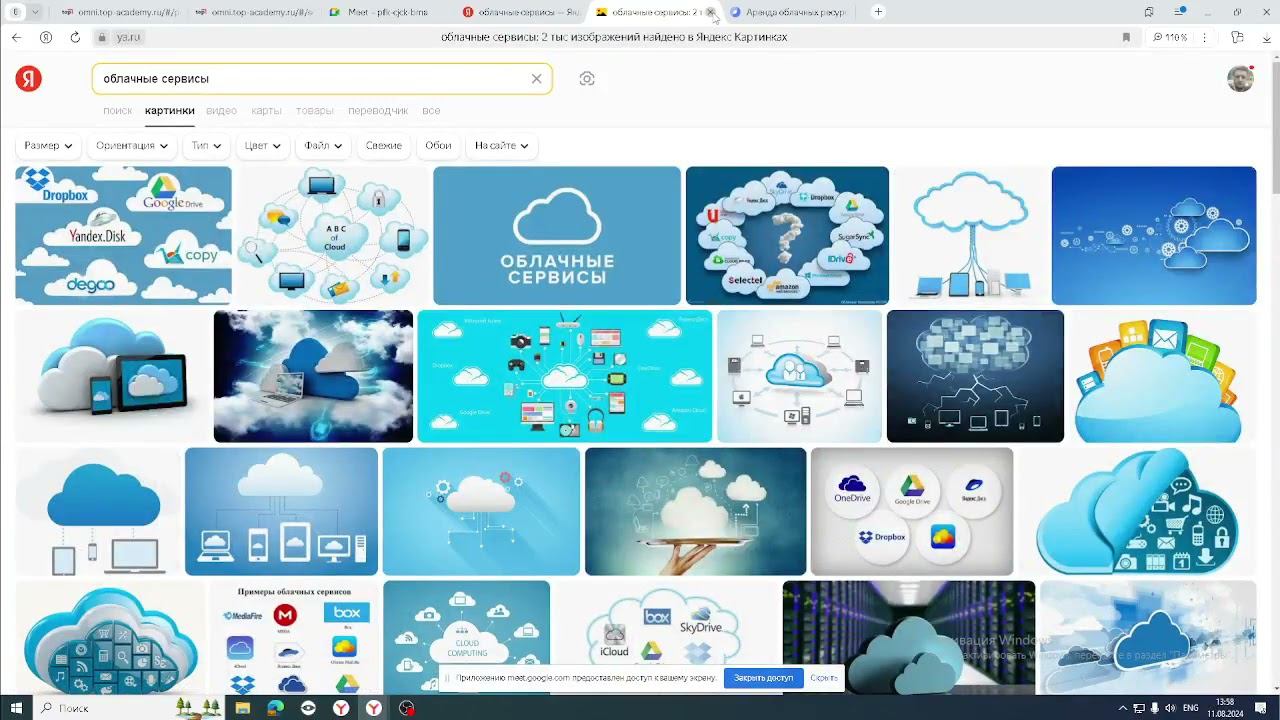The image size is (1280, 720).
Task: Open the tab list dropdown arrow
Action: pos(35,12)
